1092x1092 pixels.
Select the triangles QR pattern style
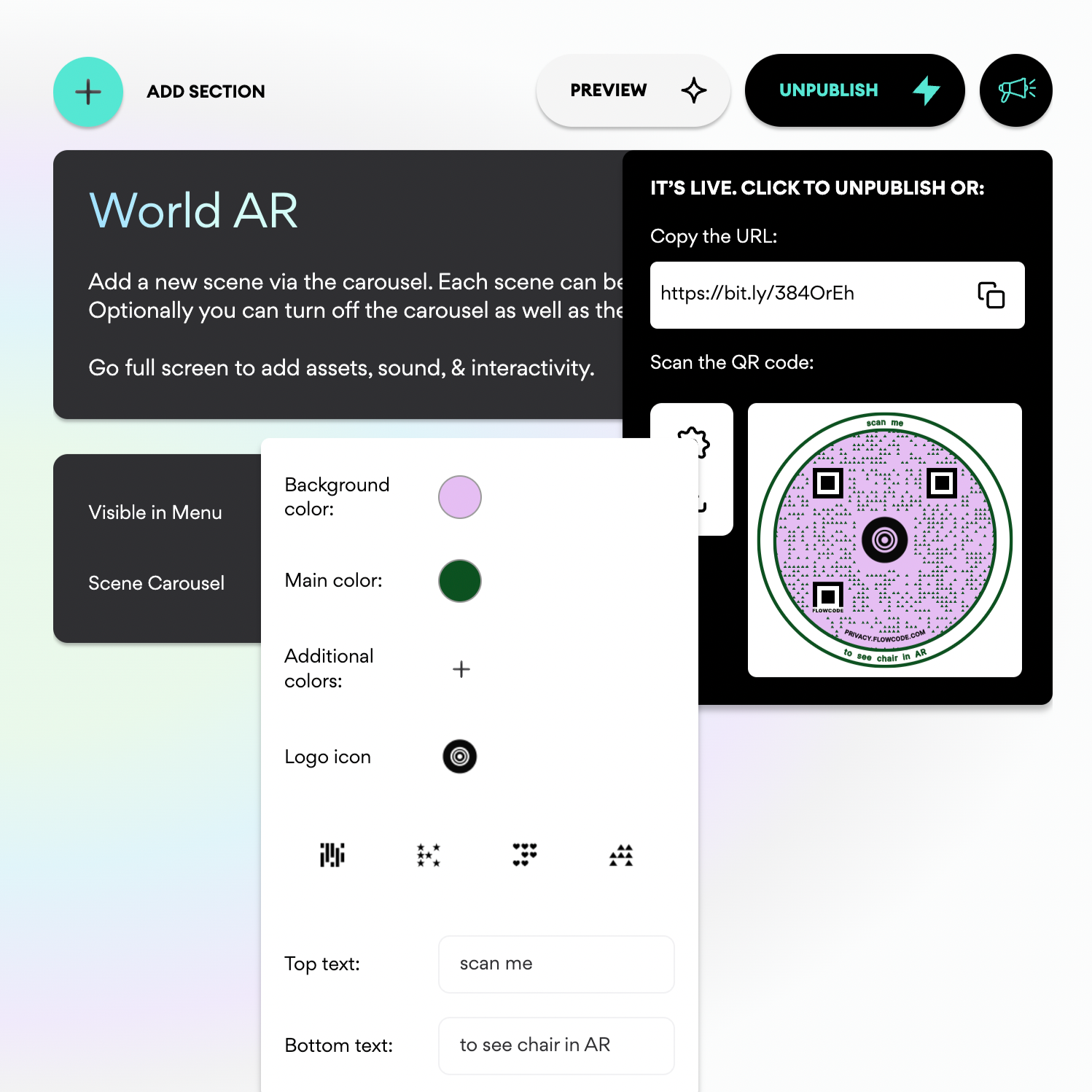[x=621, y=855]
